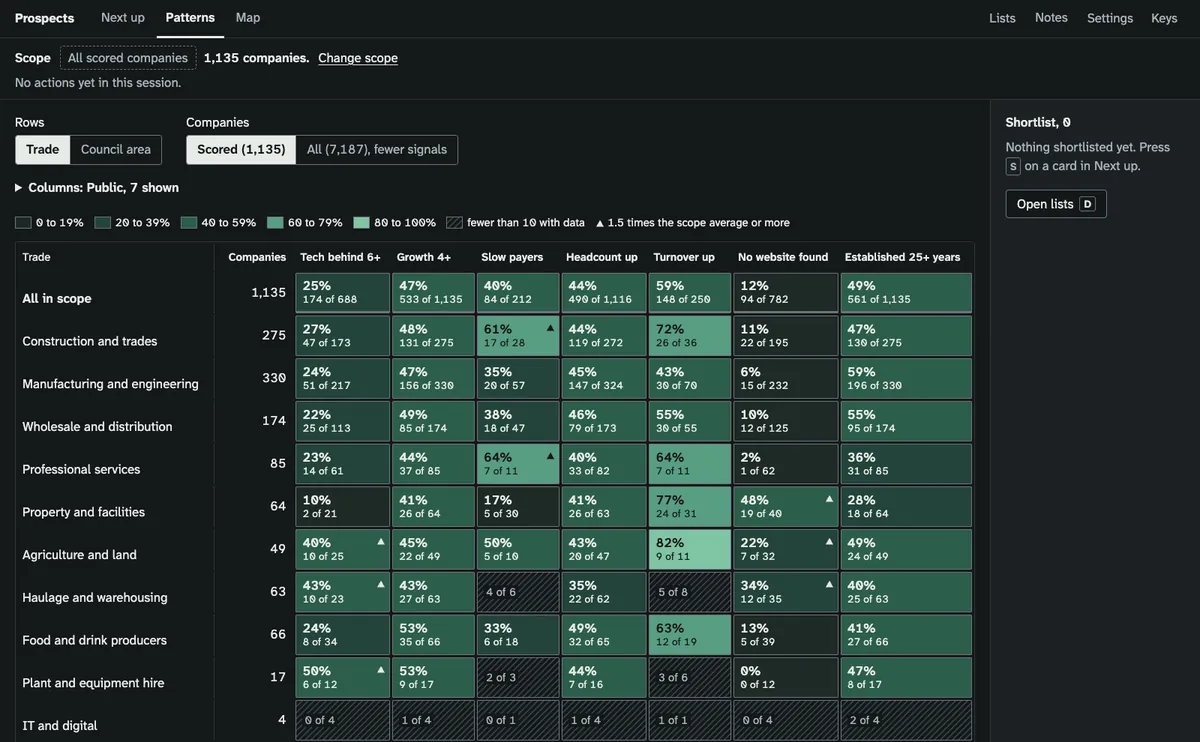Select the Plant and equipment hire row
Screen dimensions: 1200x742
93,683
